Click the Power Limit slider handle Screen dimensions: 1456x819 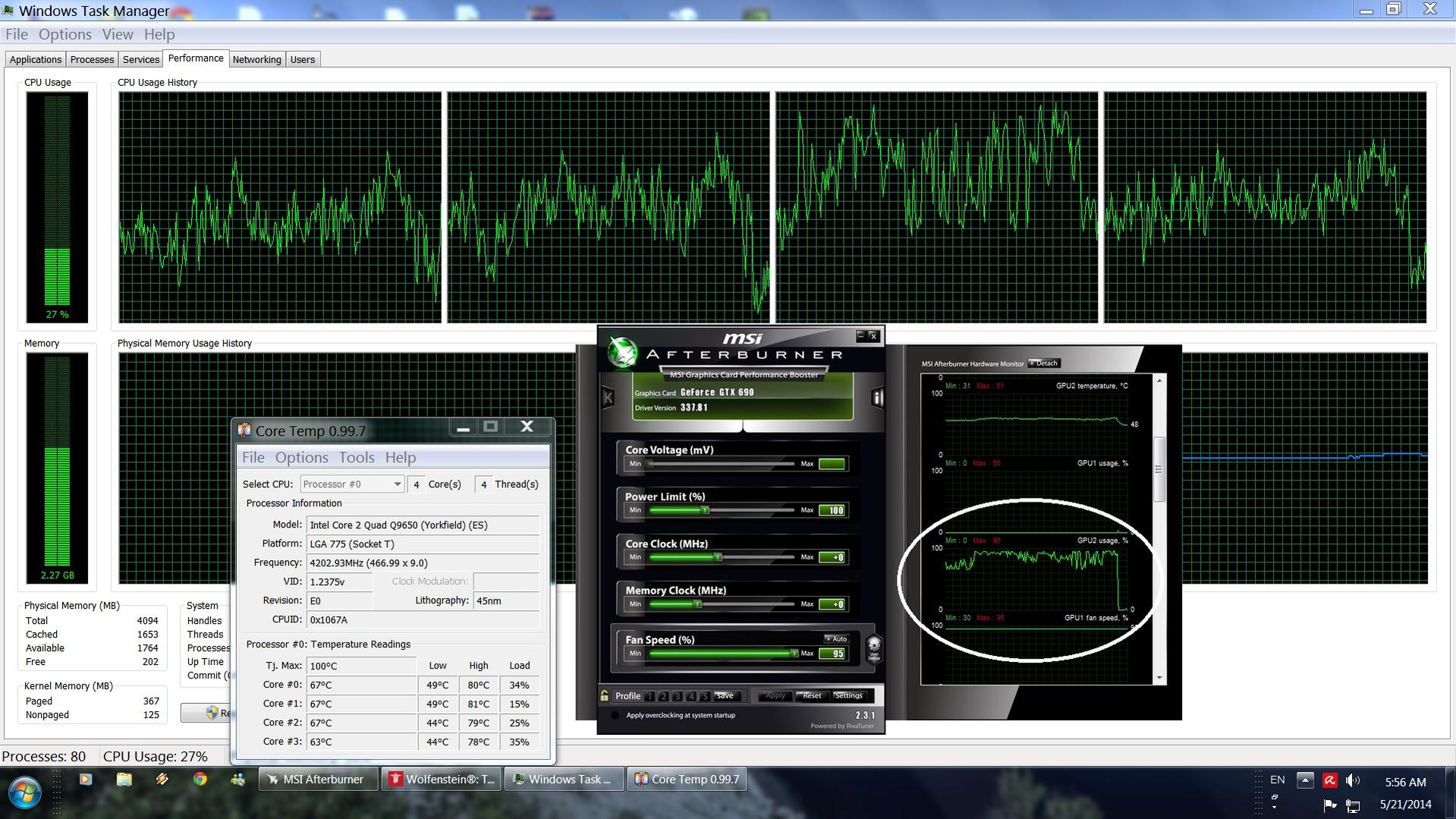coord(705,510)
